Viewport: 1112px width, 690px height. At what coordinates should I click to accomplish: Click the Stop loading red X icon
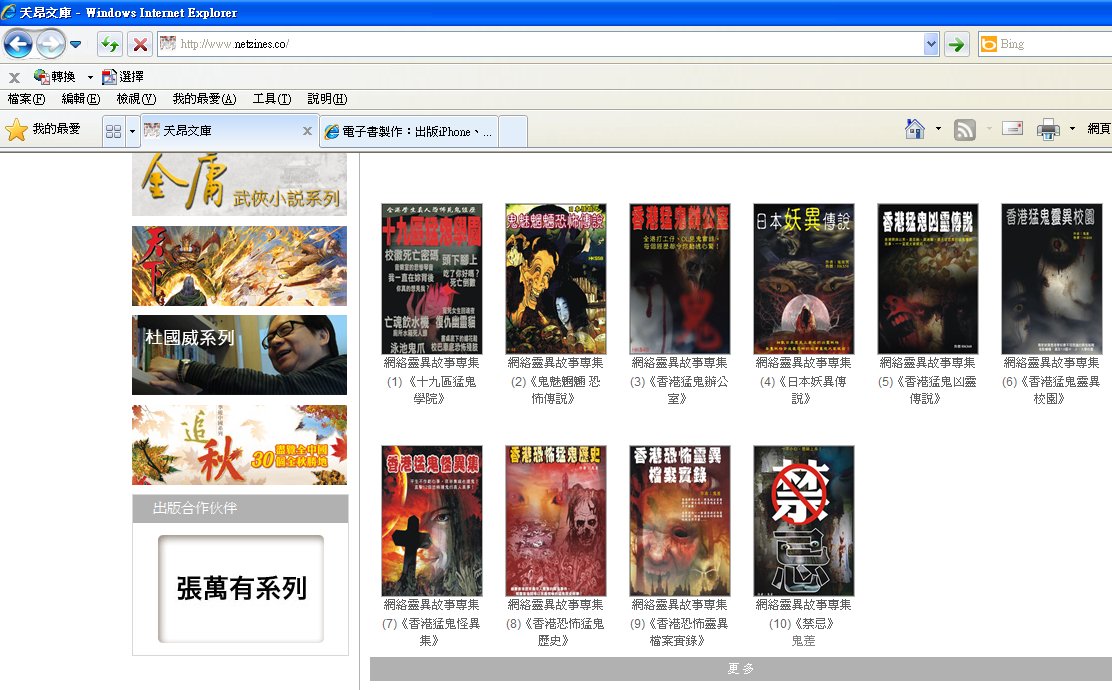140,44
